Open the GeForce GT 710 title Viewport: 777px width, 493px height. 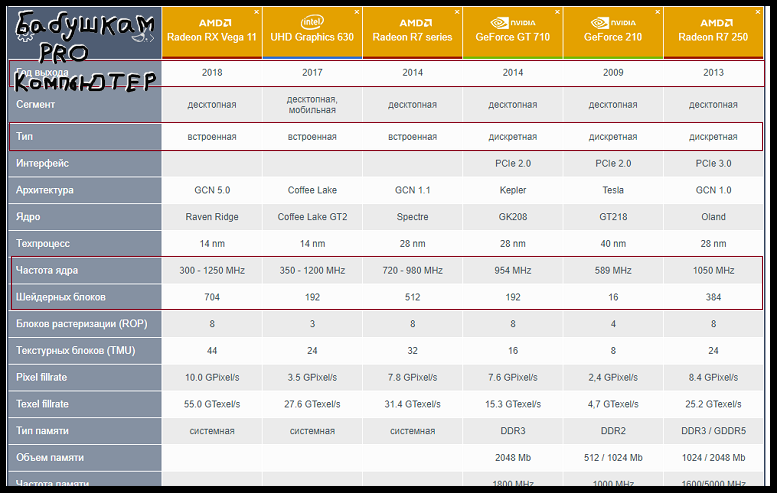(x=513, y=37)
